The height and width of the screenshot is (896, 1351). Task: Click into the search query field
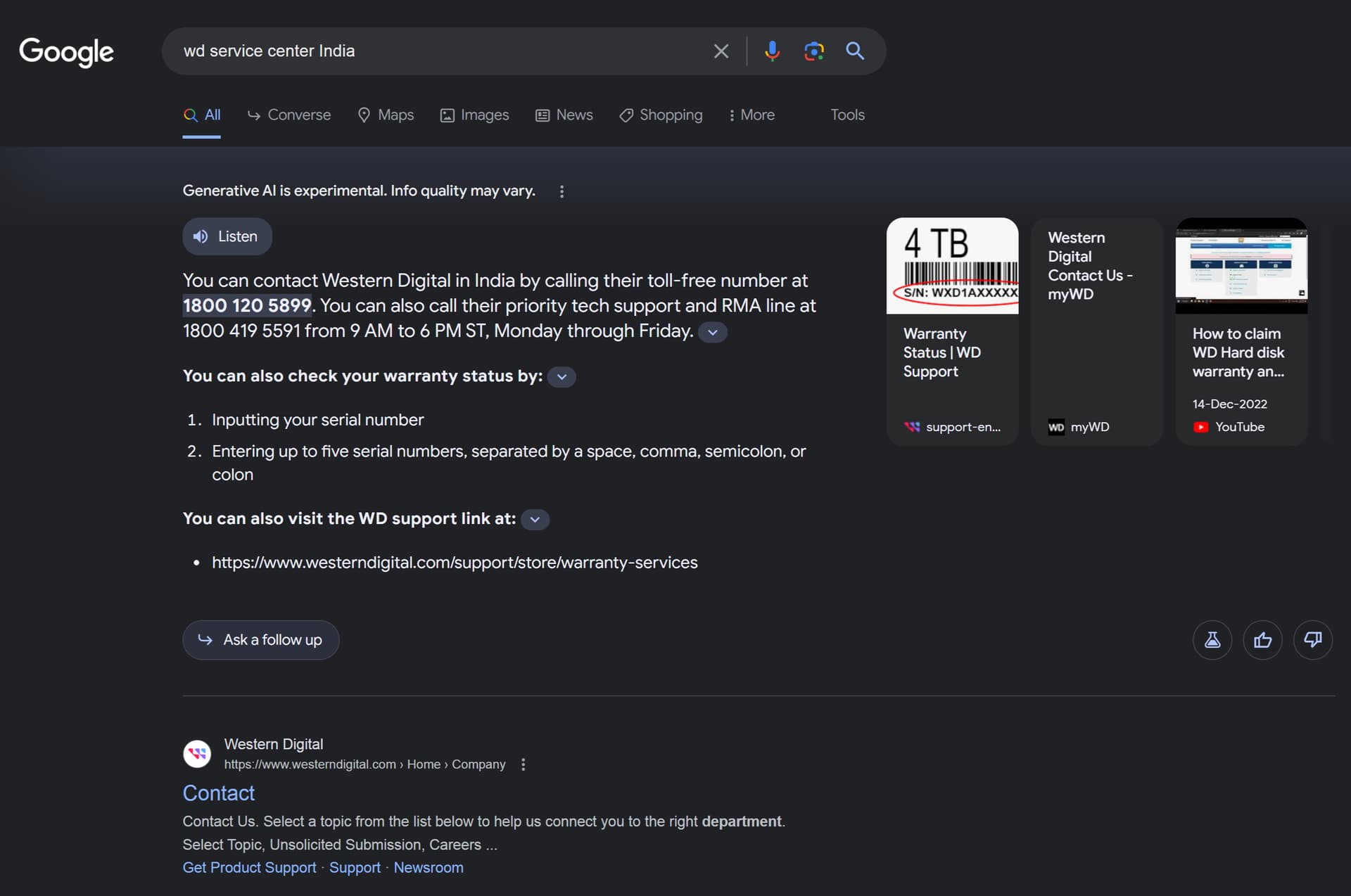click(x=436, y=51)
